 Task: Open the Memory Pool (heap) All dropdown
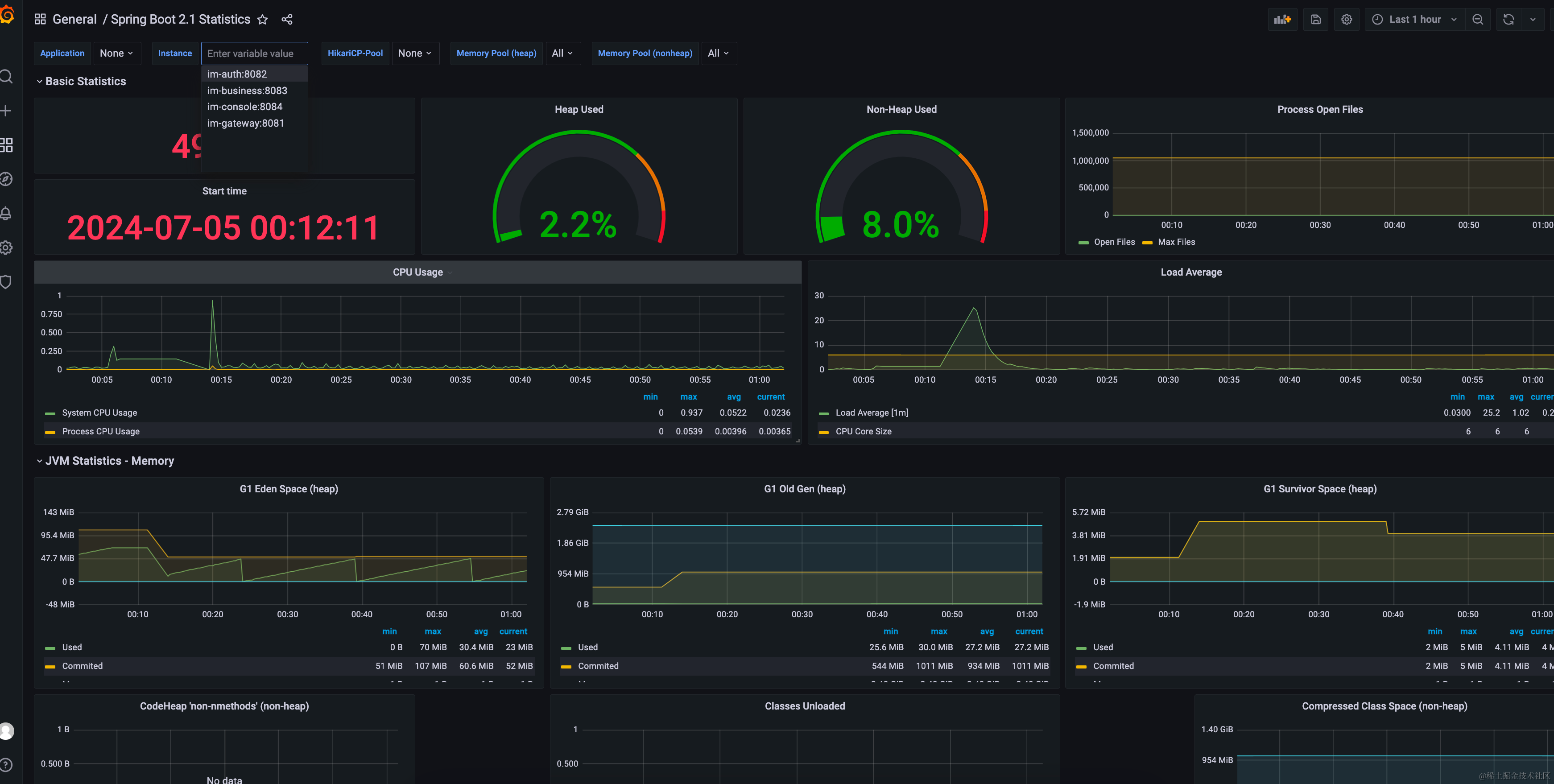[x=562, y=53]
